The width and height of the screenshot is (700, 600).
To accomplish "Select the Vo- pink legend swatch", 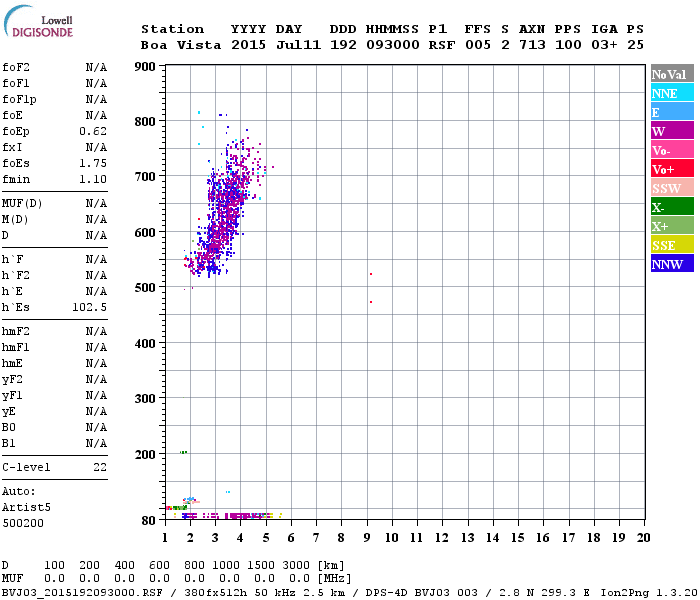I will pos(672,150).
